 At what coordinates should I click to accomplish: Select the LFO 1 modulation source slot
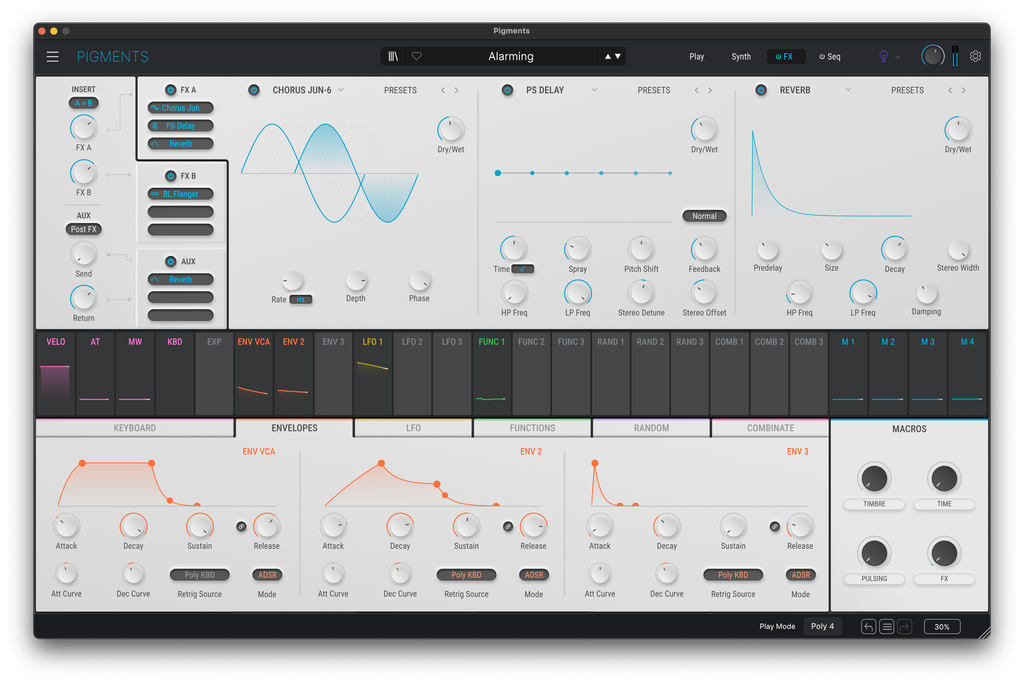click(373, 374)
